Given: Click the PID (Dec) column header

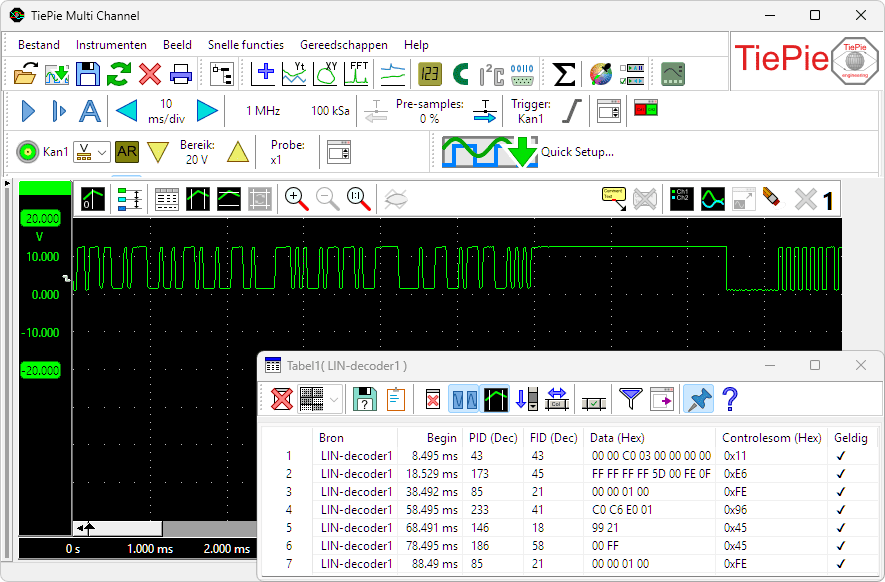Looking at the screenshot, I should click(x=493, y=437).
